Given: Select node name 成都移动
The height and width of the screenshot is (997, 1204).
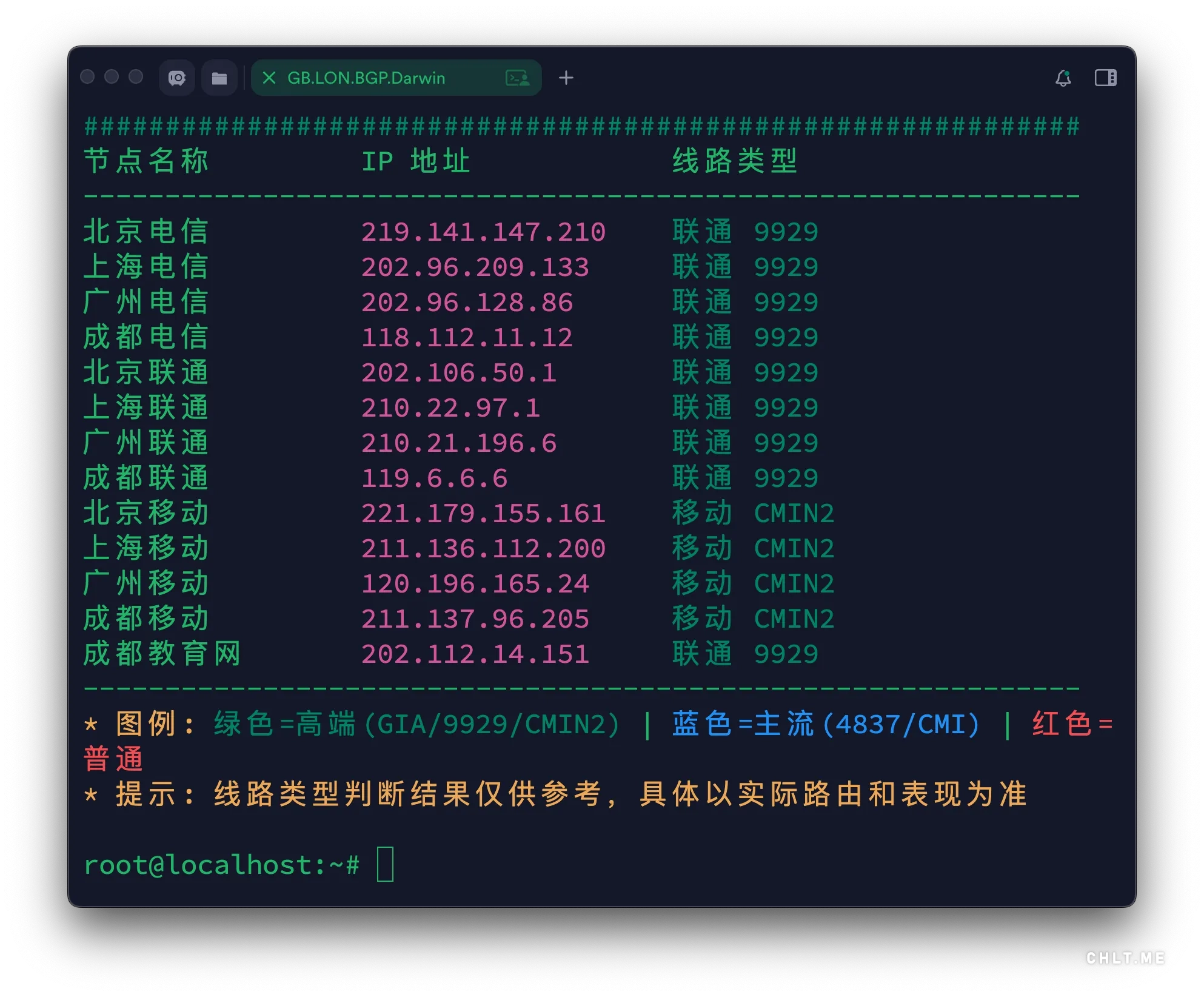Looking at the screenshot, I should [x=146, y=619].
